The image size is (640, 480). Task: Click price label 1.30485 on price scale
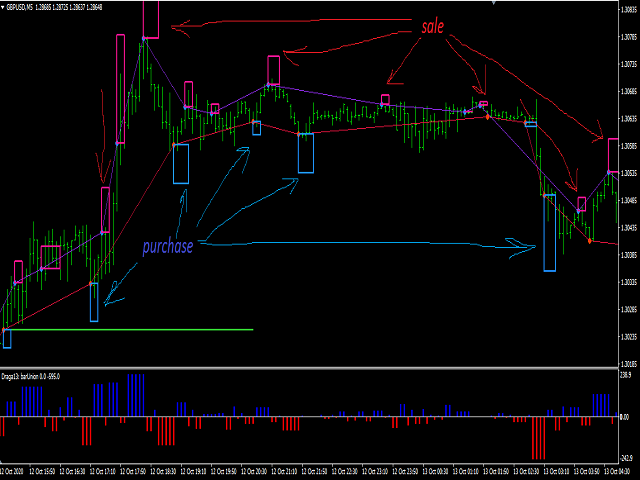click(629, 200)
